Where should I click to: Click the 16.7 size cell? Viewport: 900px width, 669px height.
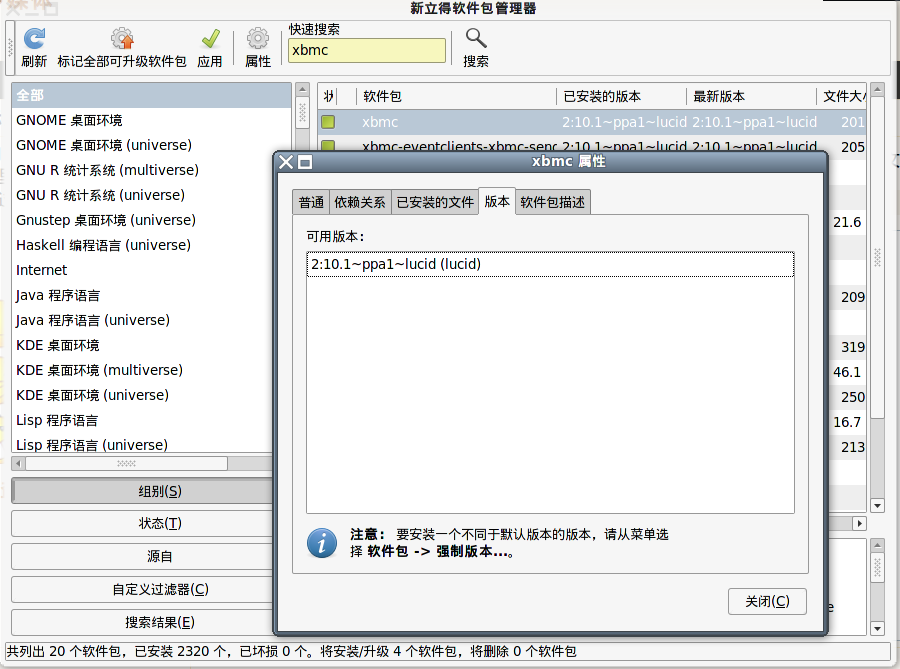tap(847, 422)
